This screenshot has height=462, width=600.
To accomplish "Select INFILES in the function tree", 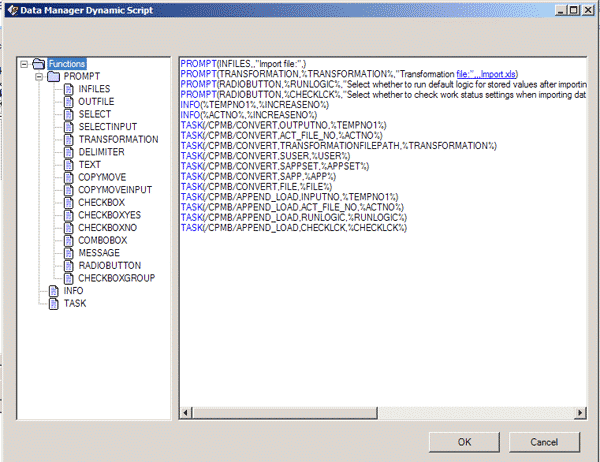I will tap(94, 89).
